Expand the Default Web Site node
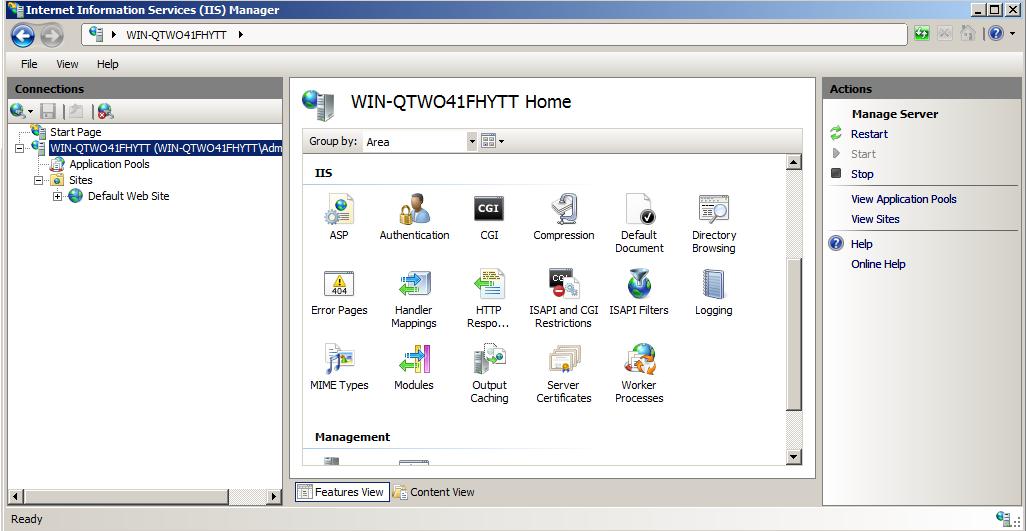The width and height of the screenshot is (1026, 531). 58,196
